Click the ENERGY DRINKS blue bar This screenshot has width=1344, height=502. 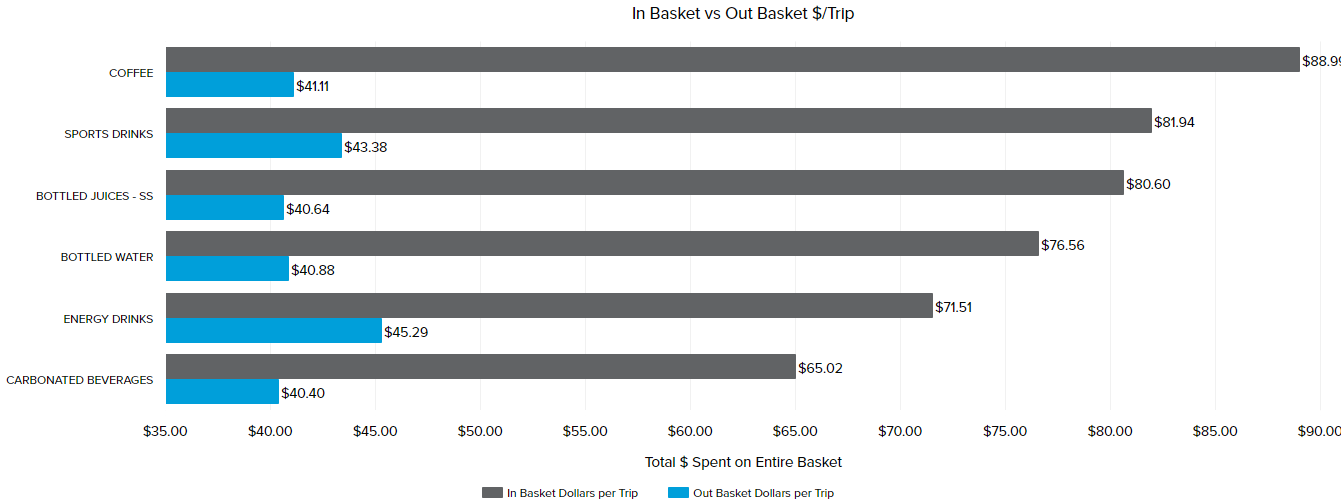(x=274, y=331)
